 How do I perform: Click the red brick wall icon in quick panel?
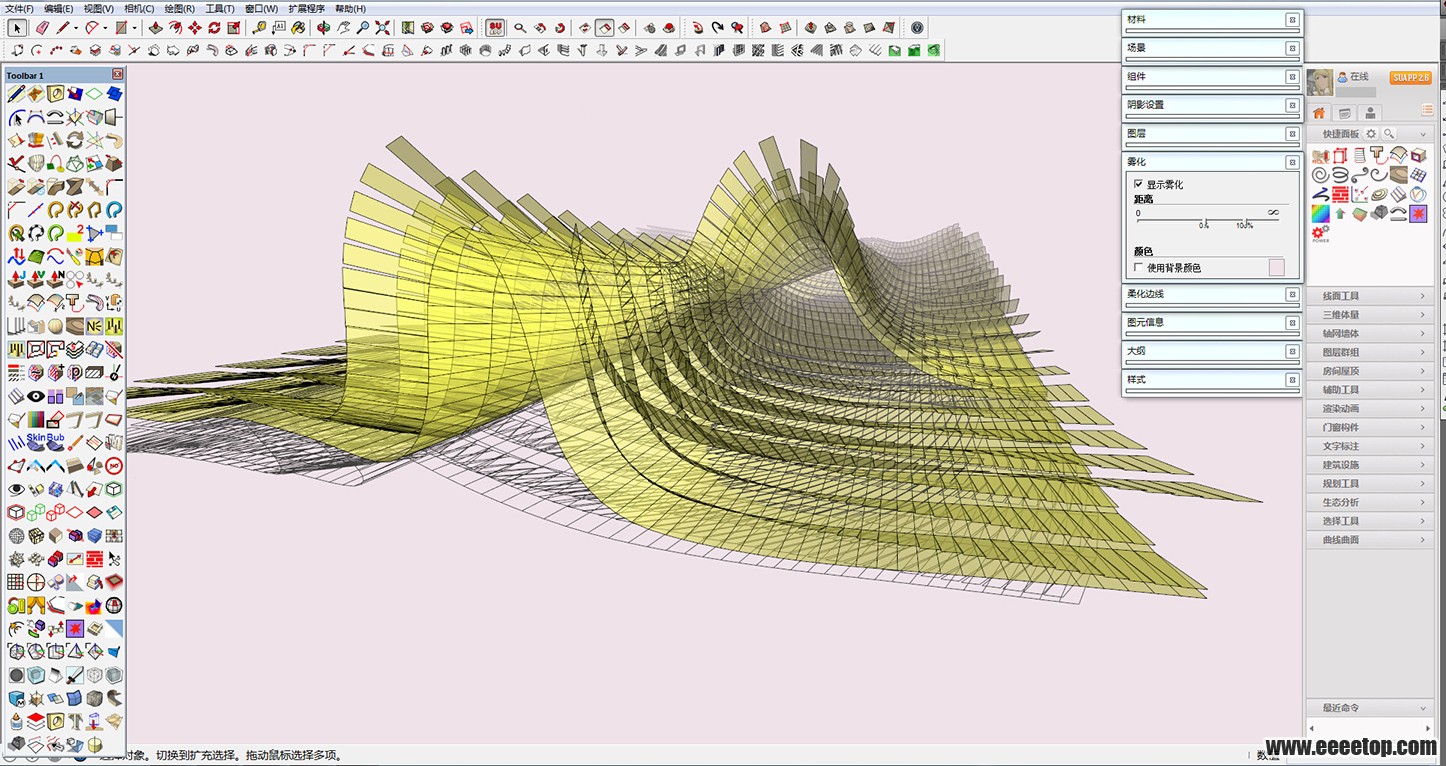tap(1340, 195)
